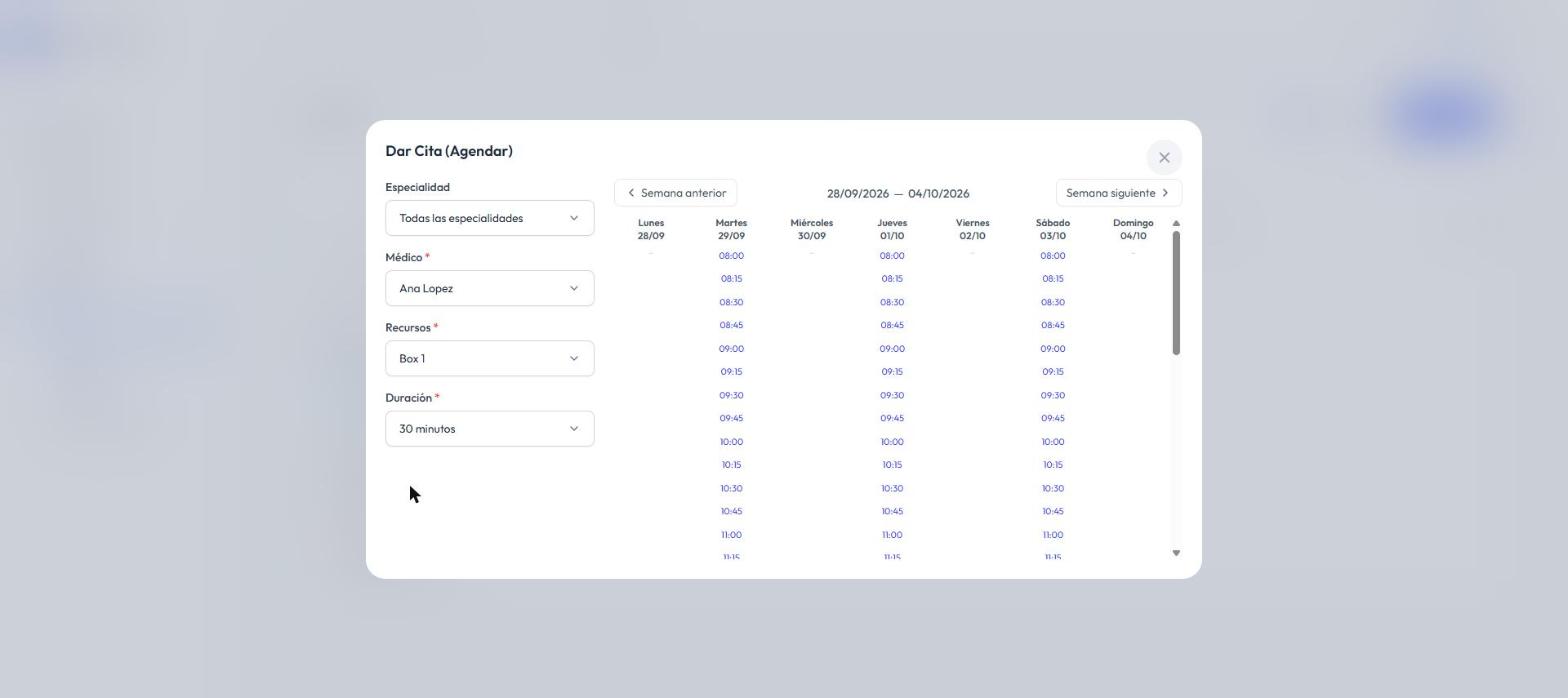Image resolution: width=1568 pixels, height=698 pixels.
Task: Open the Especialidad dropdown
Action: pos(490,218)
